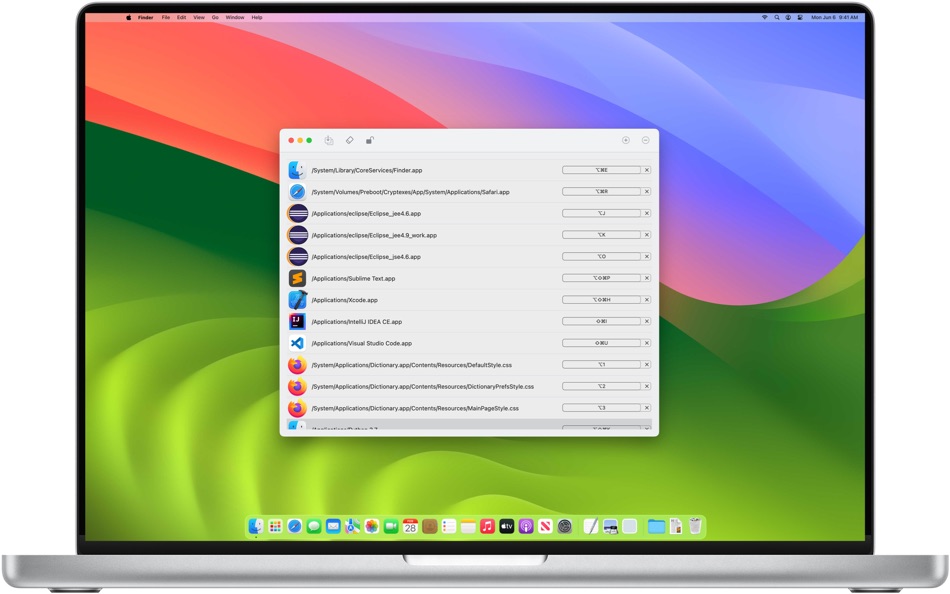
Task: Open the File menu
Action: tap(165, 18)
